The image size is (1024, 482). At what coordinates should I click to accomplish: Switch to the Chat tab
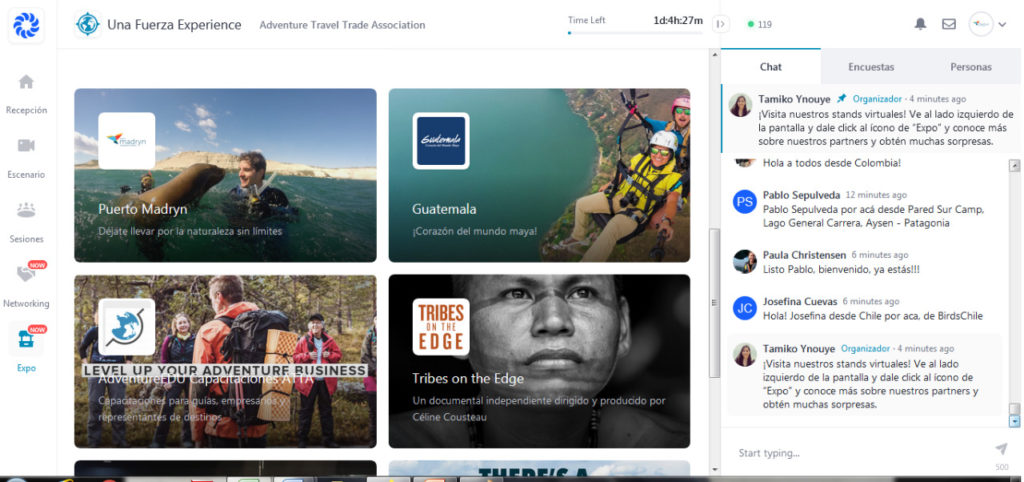pyautogui.click(x=771, y=67)
